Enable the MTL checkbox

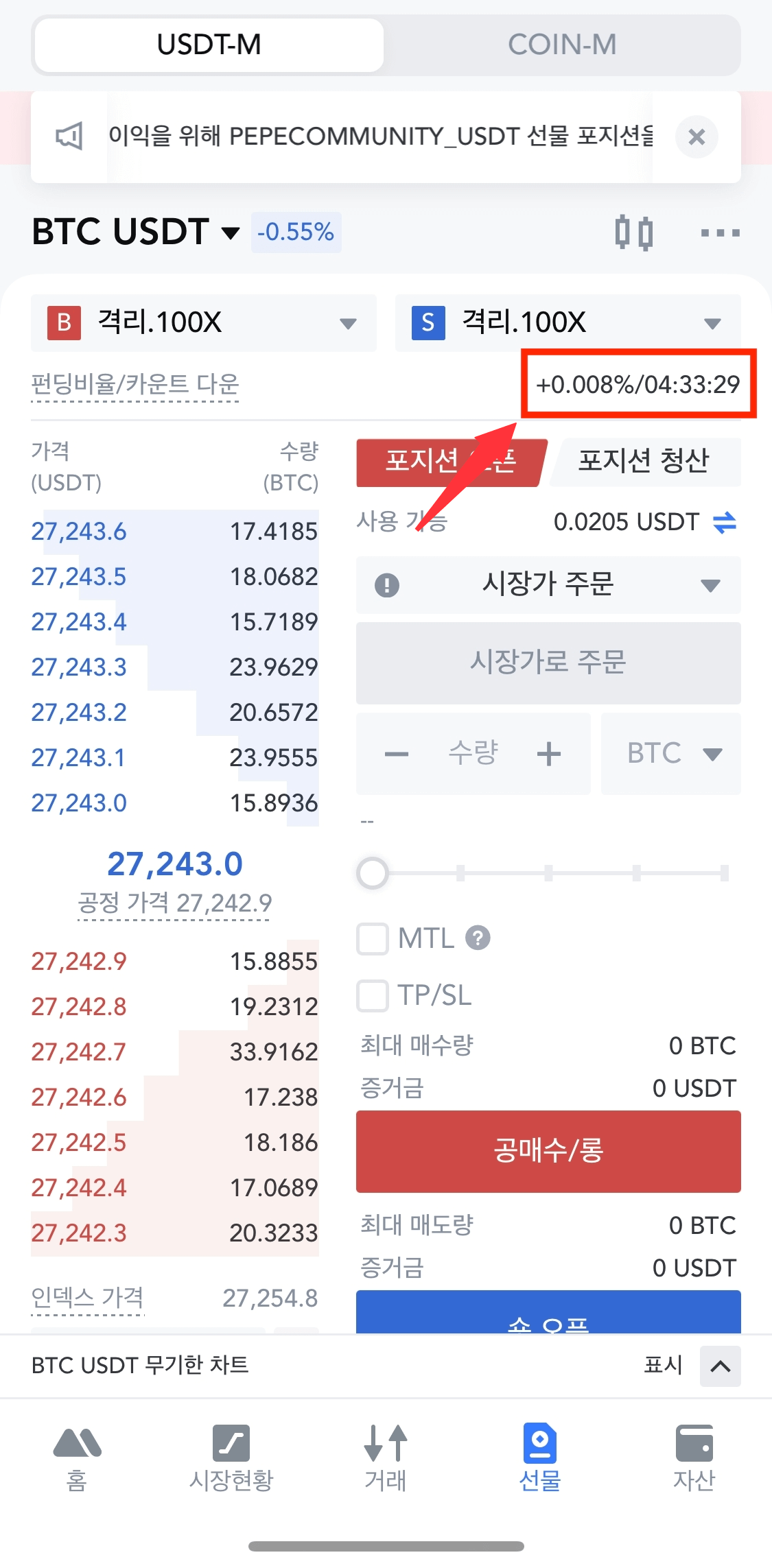373,938
